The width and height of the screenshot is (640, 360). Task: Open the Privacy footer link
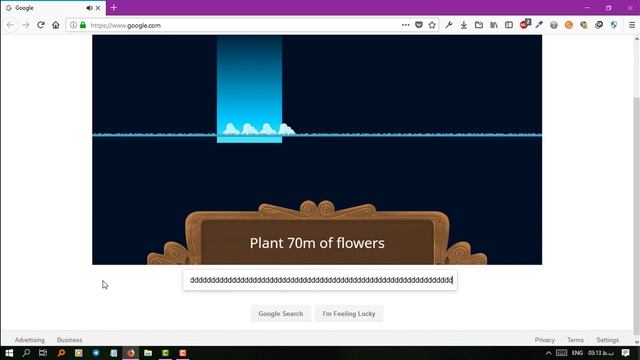[544, 340]
